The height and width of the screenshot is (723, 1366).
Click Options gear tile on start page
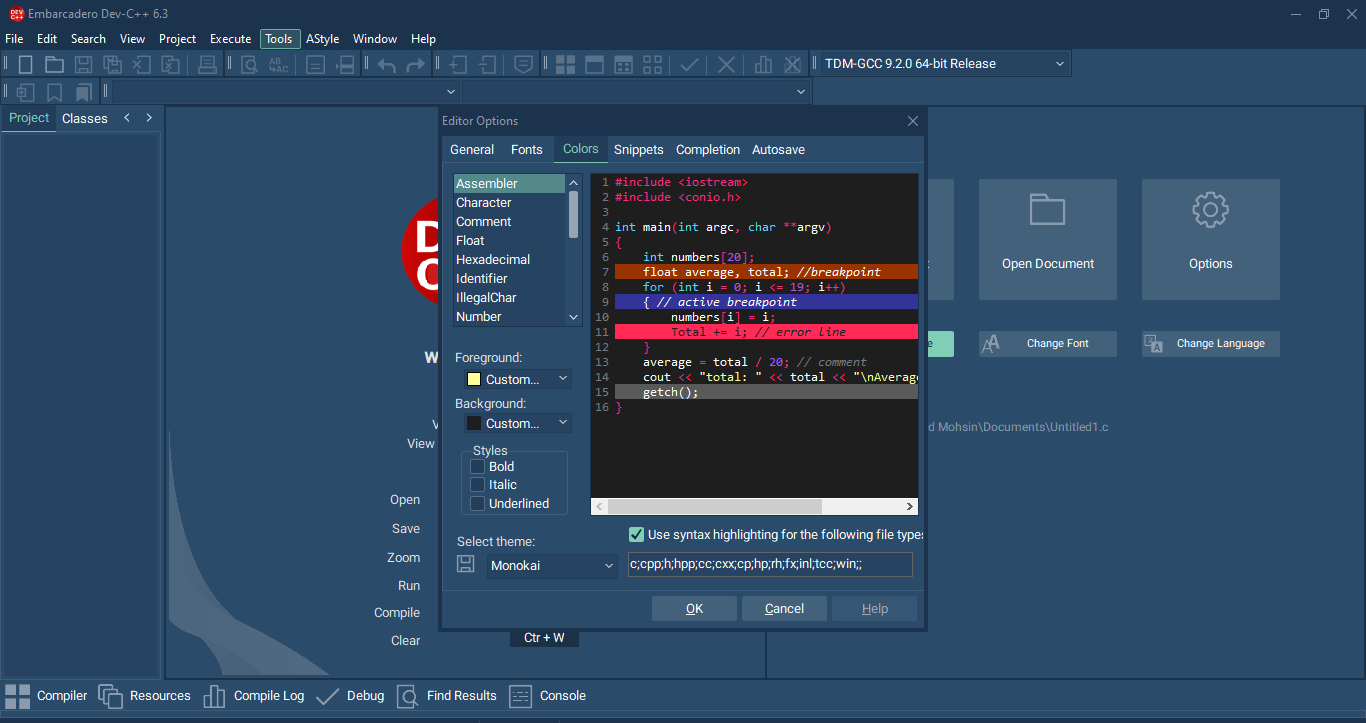pyautogui.click(x=1211, y=239)
